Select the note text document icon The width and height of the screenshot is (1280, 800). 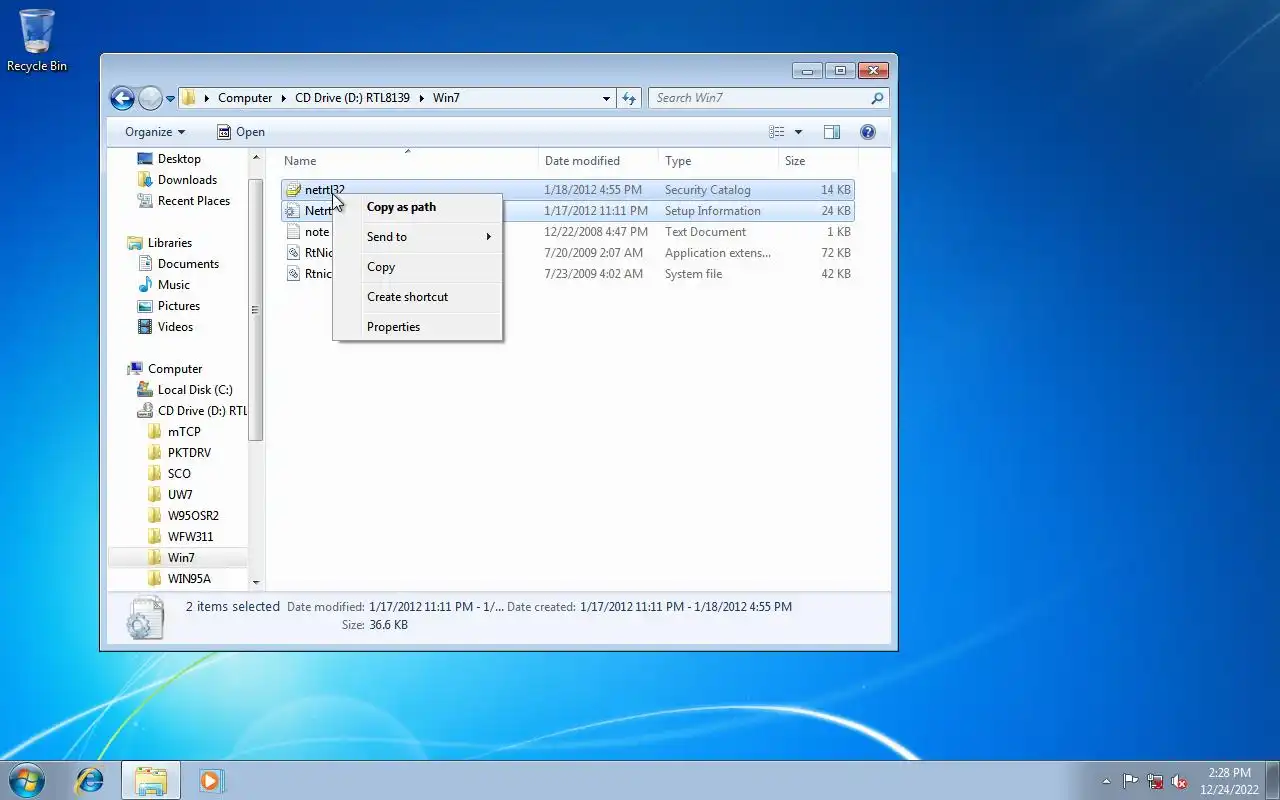coord(292,232)
